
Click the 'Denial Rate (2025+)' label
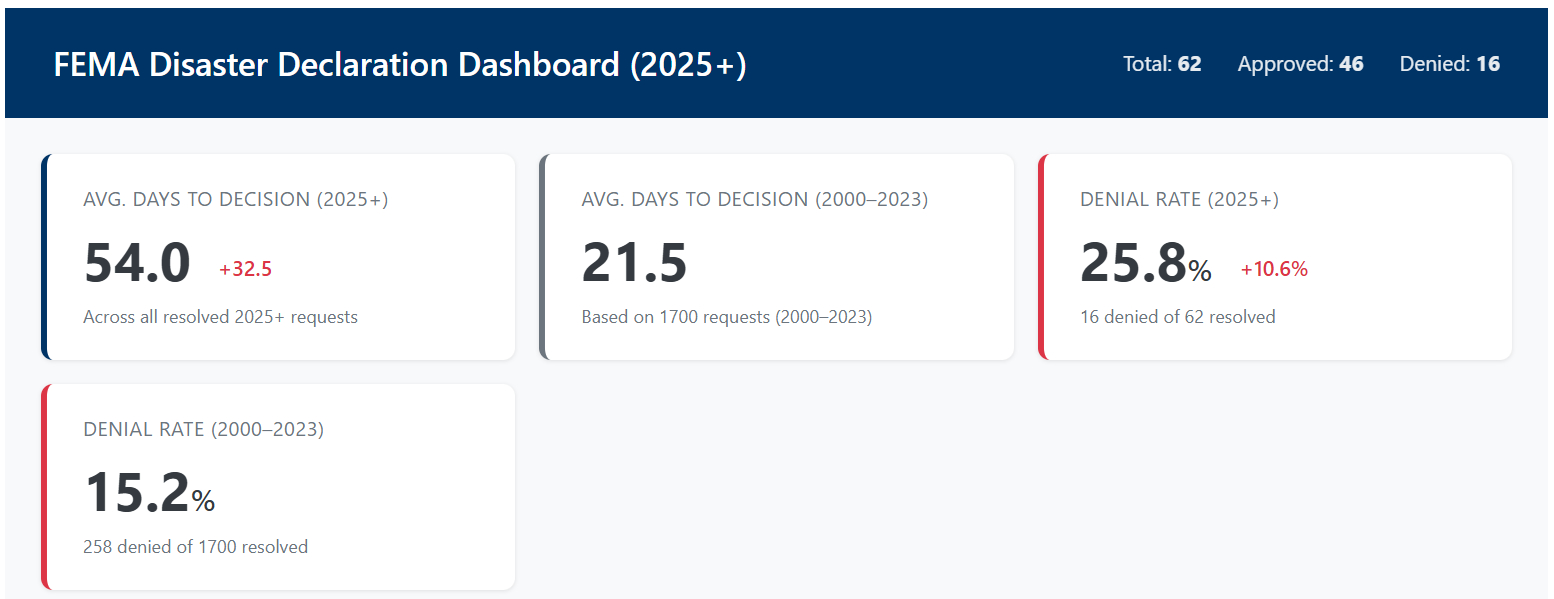(x=1179, y=199)
